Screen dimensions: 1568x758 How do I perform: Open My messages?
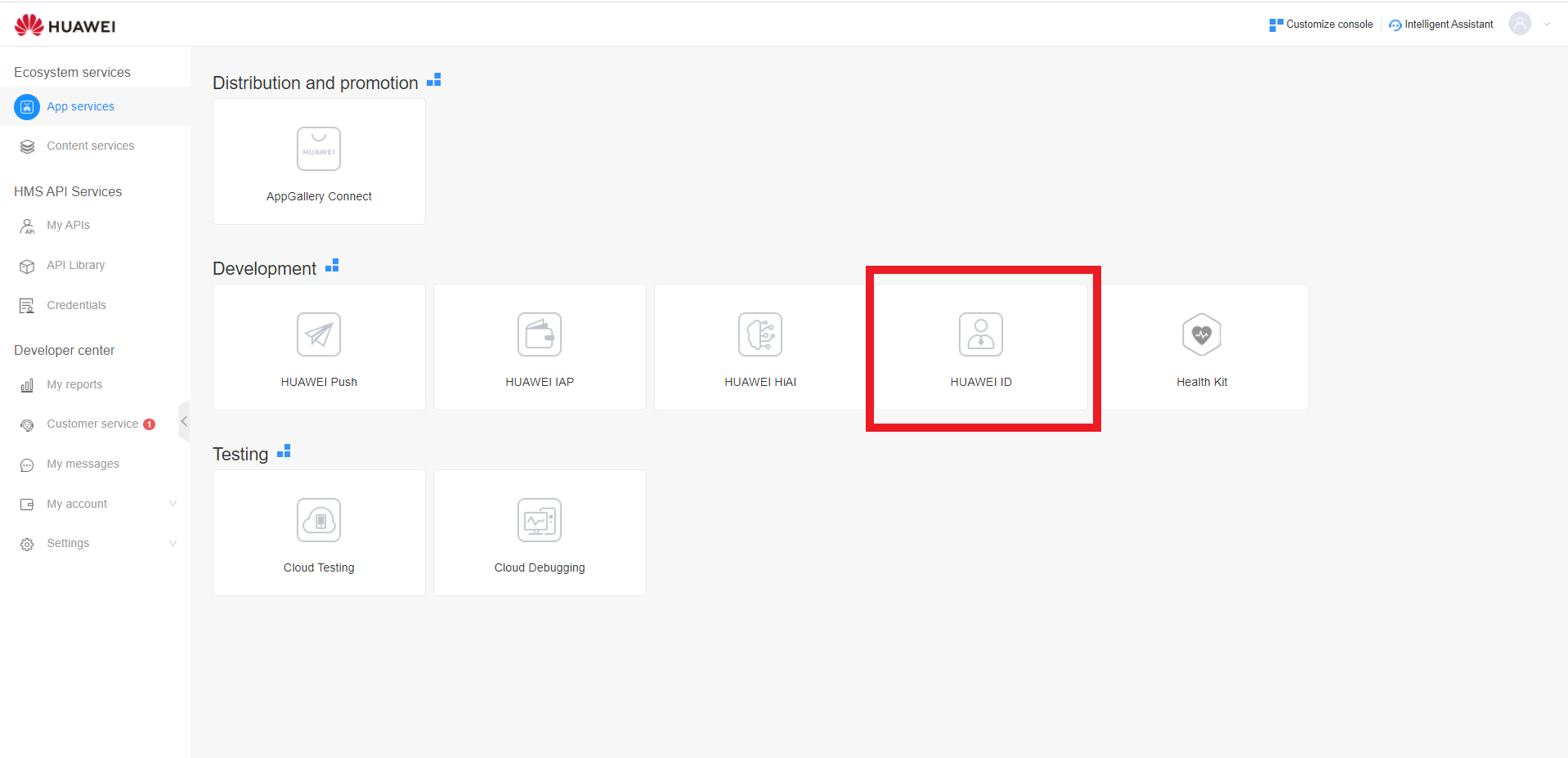tap(83, 464)
